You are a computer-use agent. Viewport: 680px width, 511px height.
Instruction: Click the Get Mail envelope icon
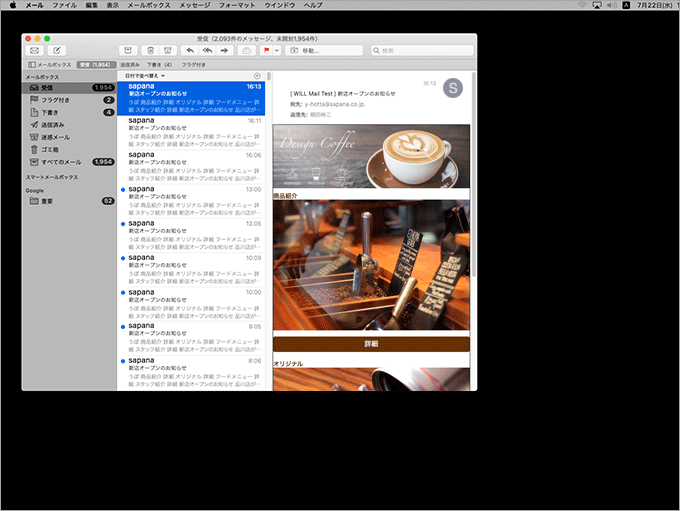[35, 50]
